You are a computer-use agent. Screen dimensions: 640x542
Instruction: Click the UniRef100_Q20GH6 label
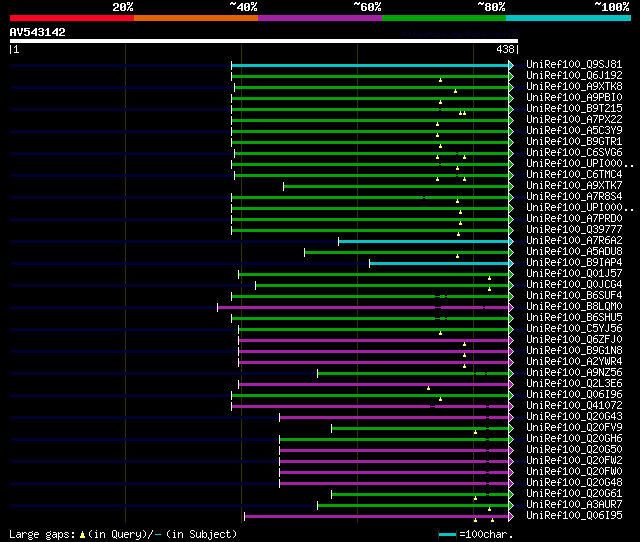(574, 439)
